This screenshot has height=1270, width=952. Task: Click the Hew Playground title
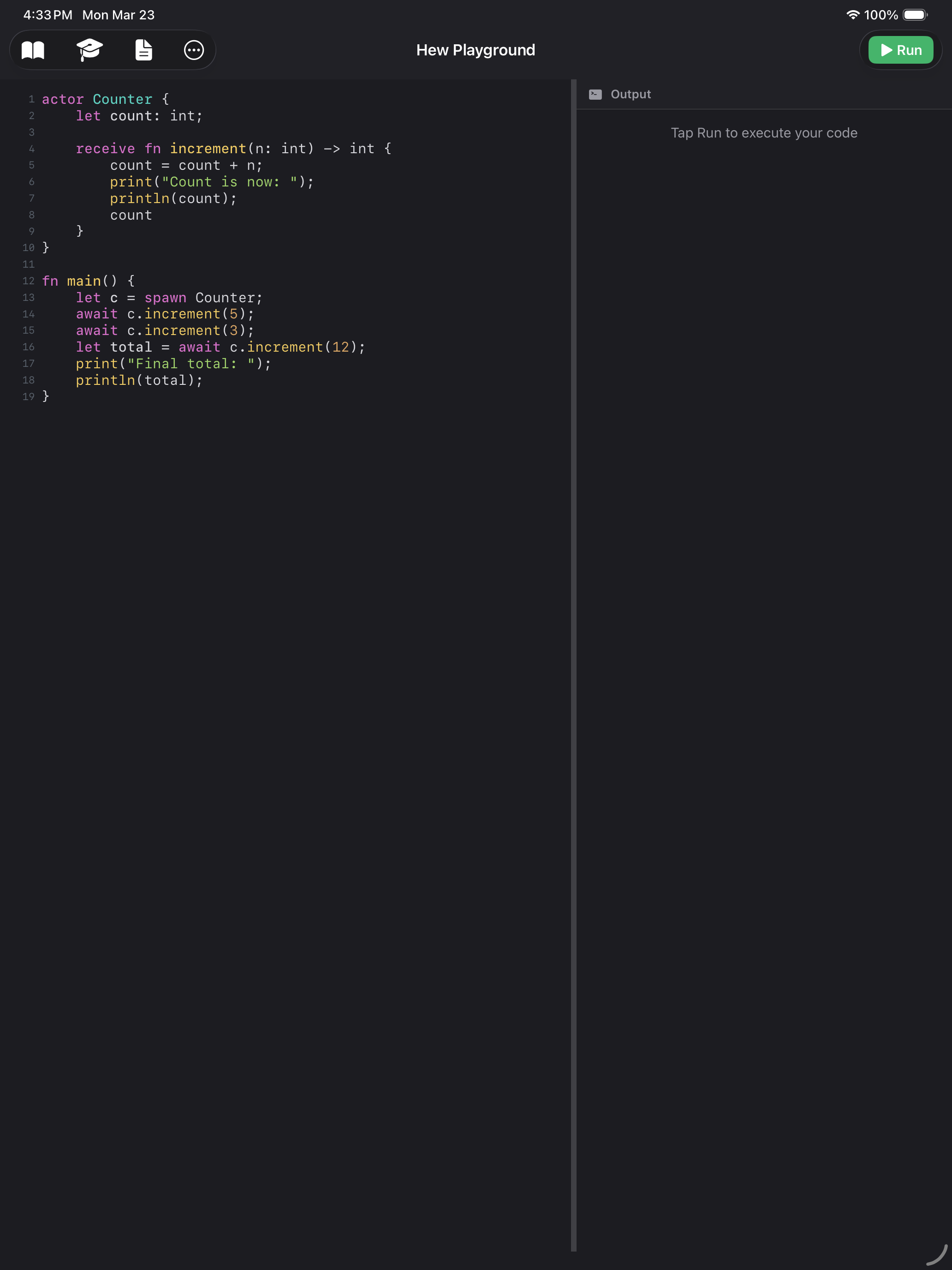(476, 50)
